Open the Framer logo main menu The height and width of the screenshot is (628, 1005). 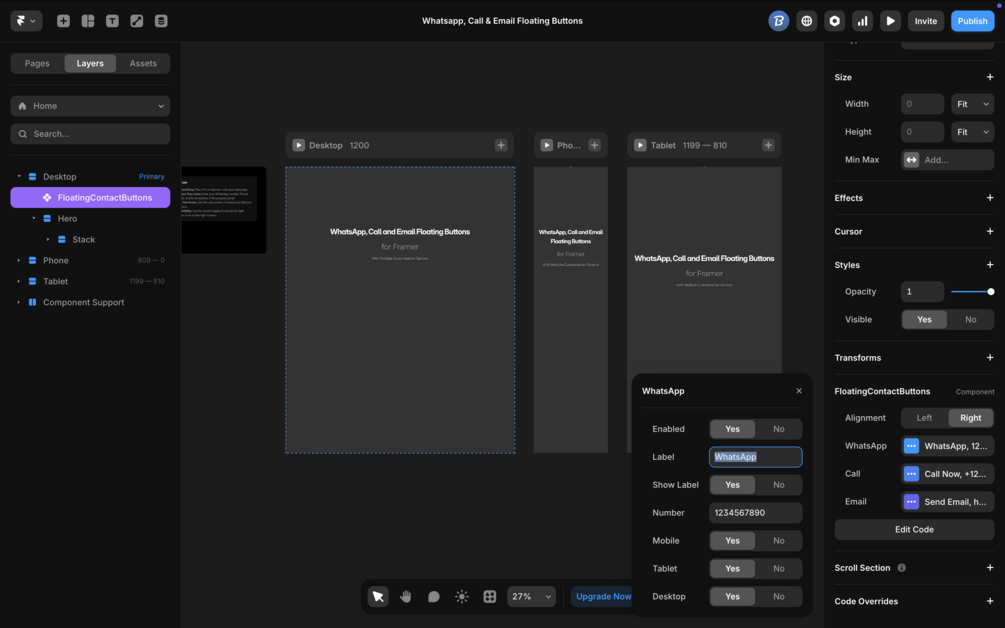click(x=26, y=21)
